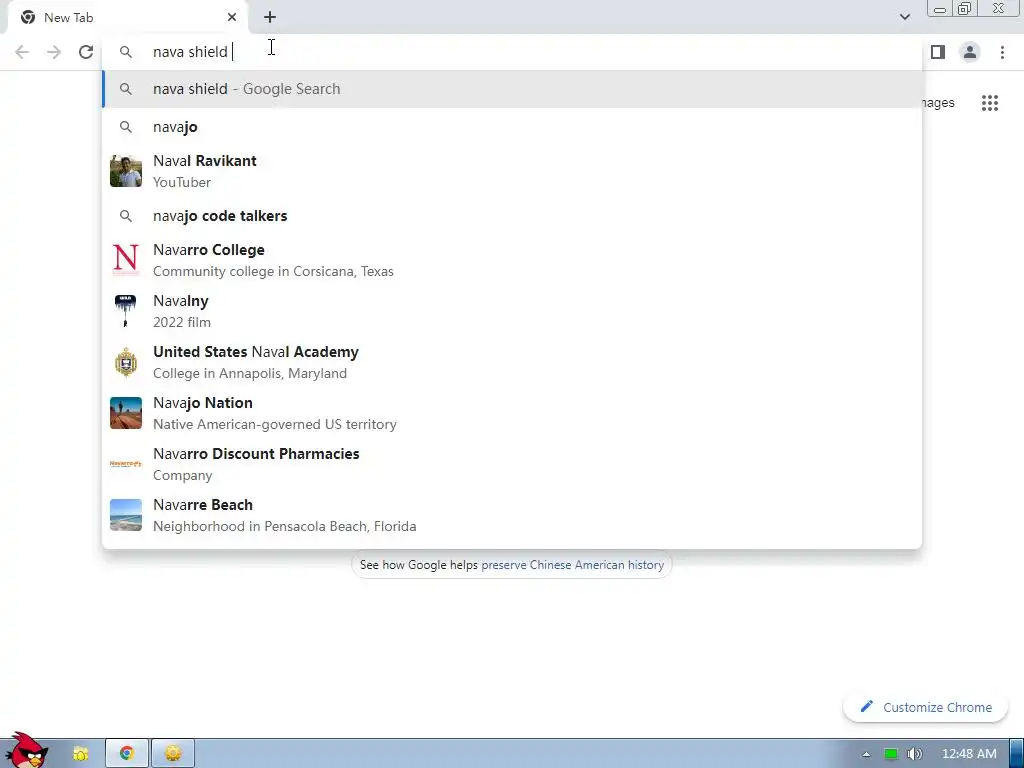Screen dimensions: 1024x768
Task: Select Navarro College suggestion
Action: click(512, 260)
